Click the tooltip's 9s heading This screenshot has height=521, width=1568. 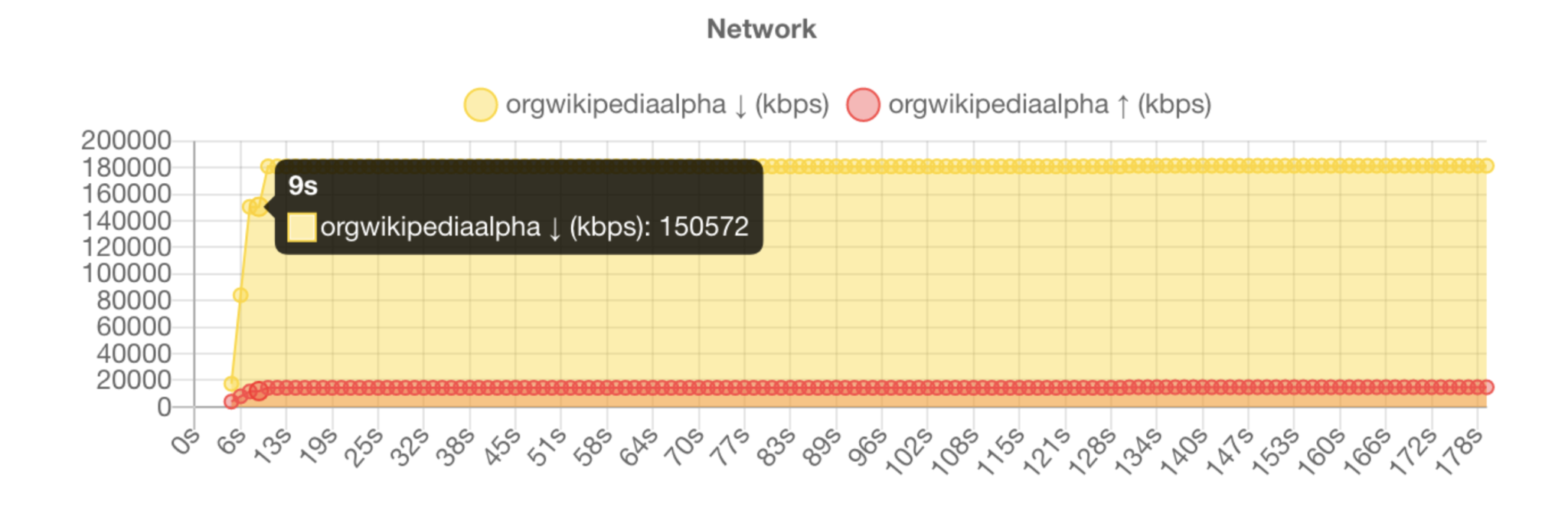[x=302, y=185]
